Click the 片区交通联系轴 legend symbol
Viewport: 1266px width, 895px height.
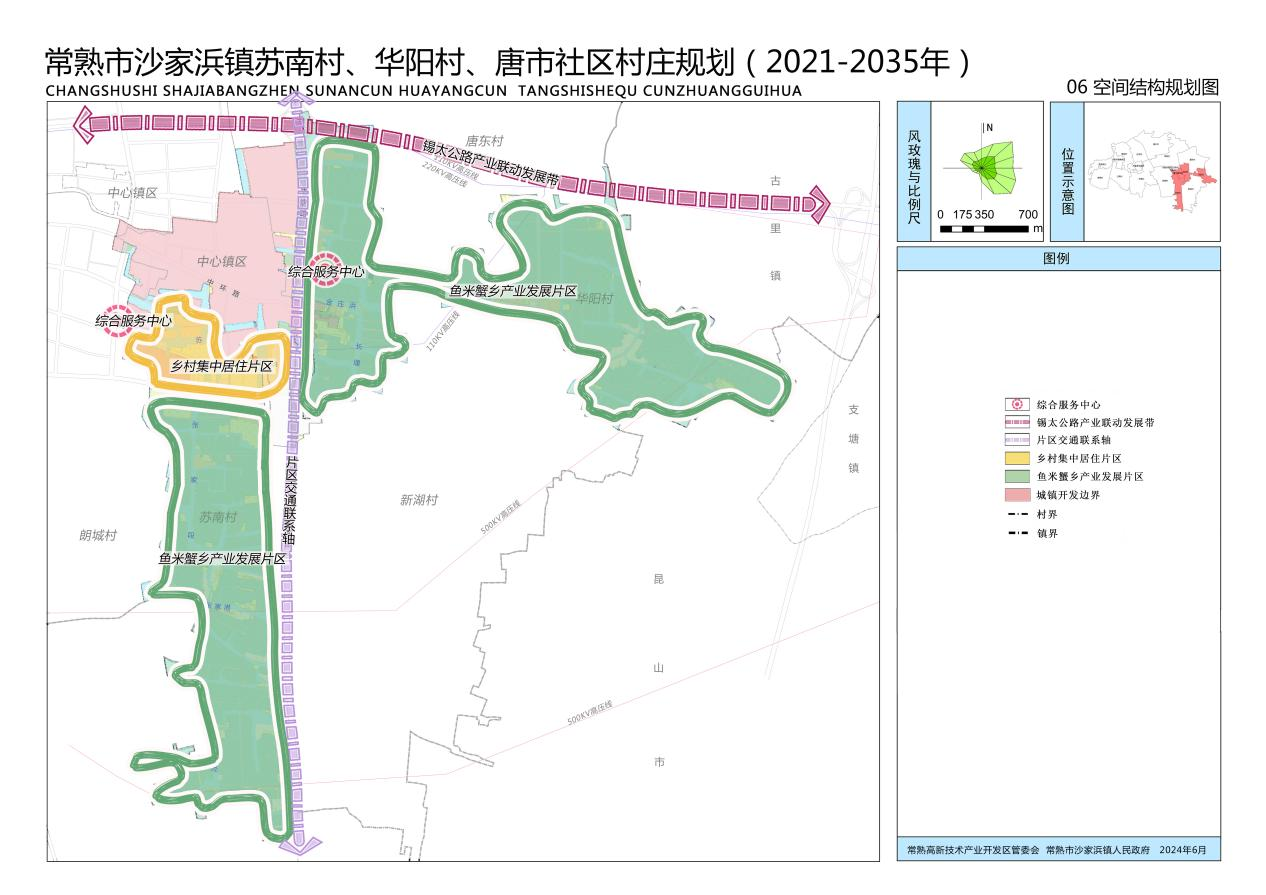1017,441
